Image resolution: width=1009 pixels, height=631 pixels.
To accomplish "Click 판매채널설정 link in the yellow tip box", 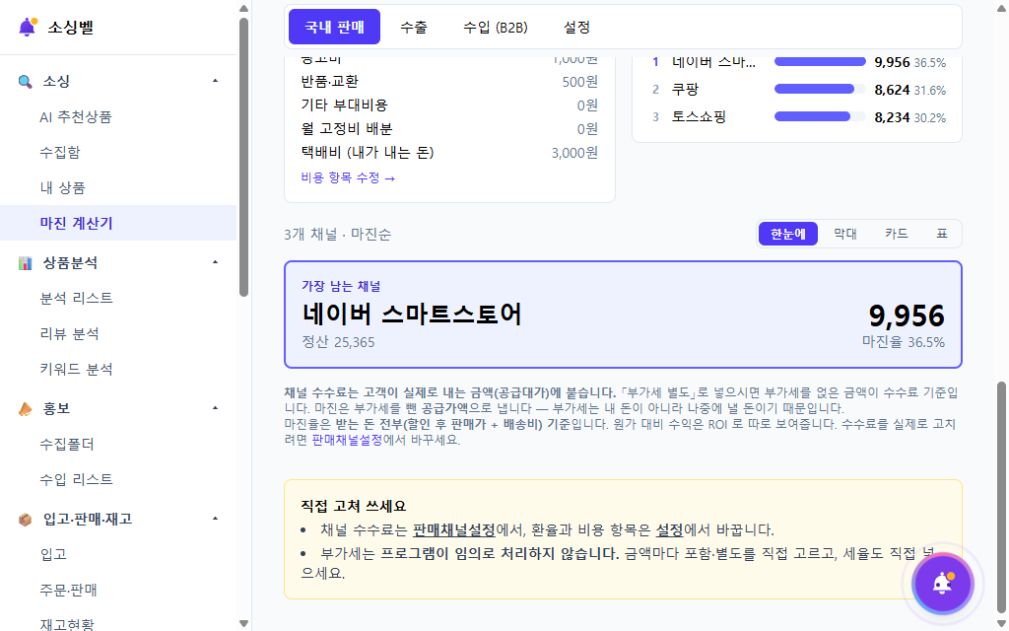I will pyautogui.click(x=454, y=530).
